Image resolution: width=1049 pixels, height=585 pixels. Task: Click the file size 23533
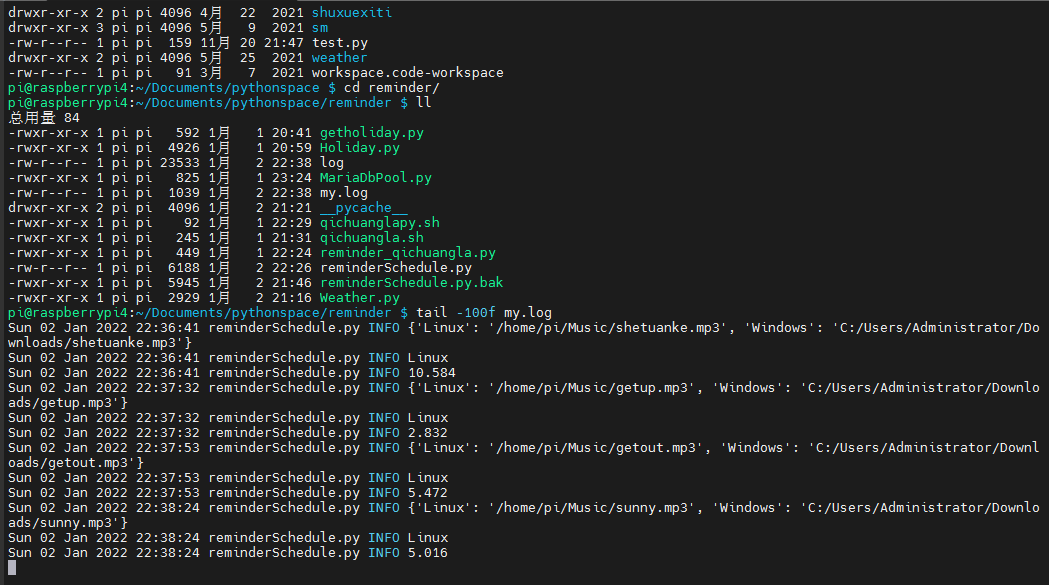[x=180, y=163]
